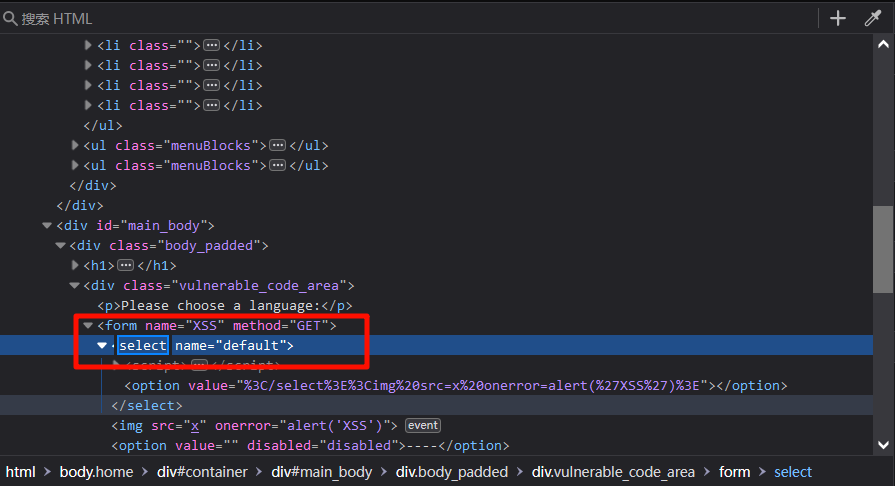Click the vertical scrollbar thumb
The height and width of the screenshot is (486, 895).
pyautogui.click(x=883, y=250)
